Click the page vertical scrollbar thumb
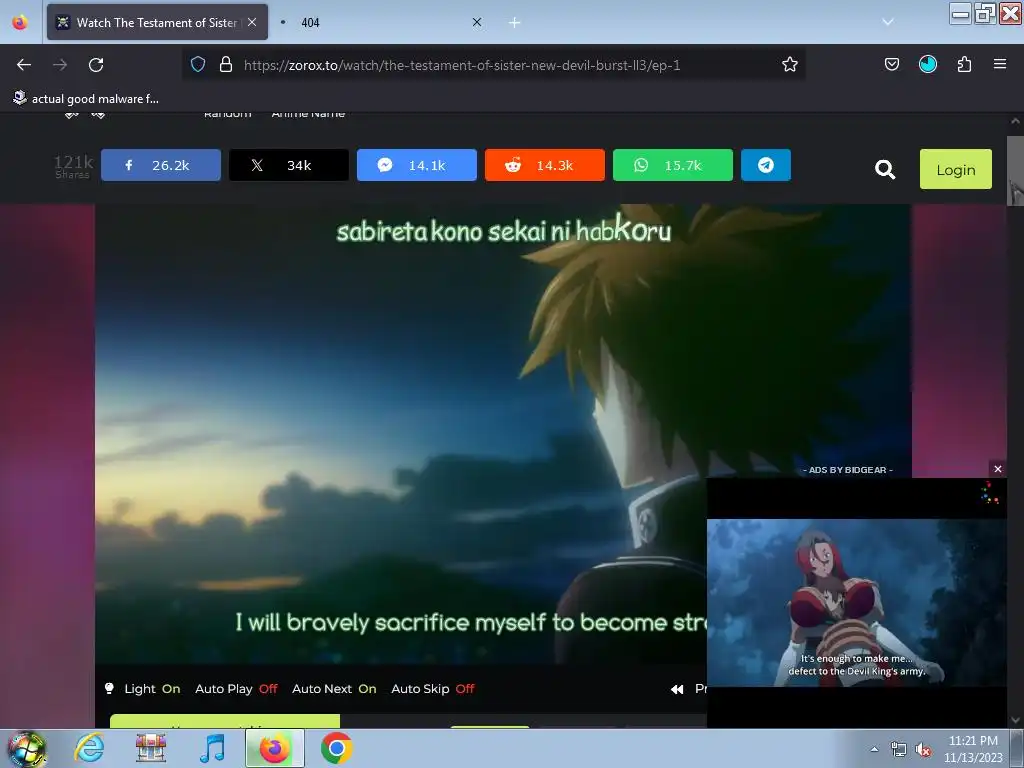The height and width of the screenshot is (768, 1024). (1015, 171)
